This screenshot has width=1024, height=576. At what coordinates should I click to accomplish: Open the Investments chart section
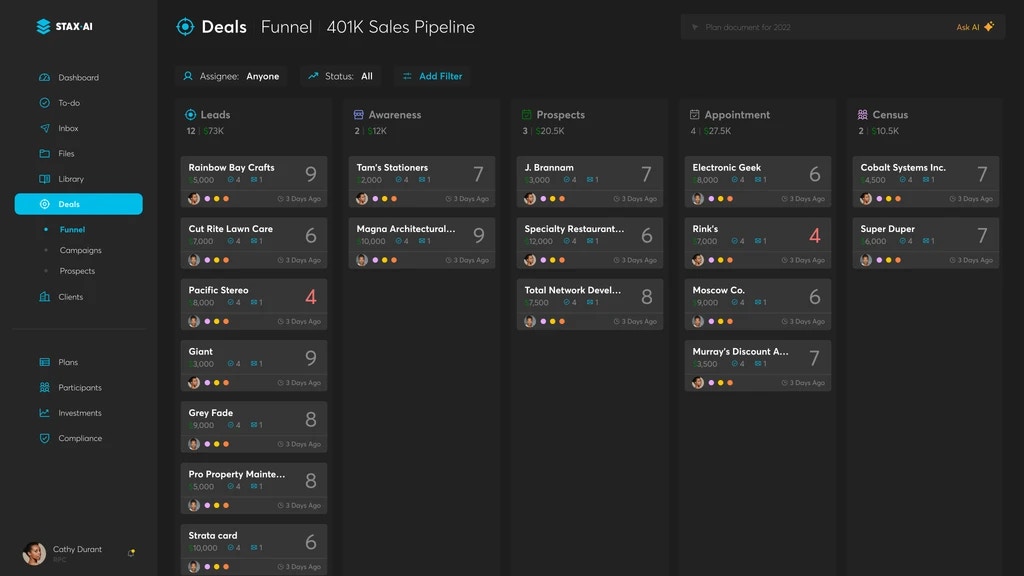click(x=79, y=413)
